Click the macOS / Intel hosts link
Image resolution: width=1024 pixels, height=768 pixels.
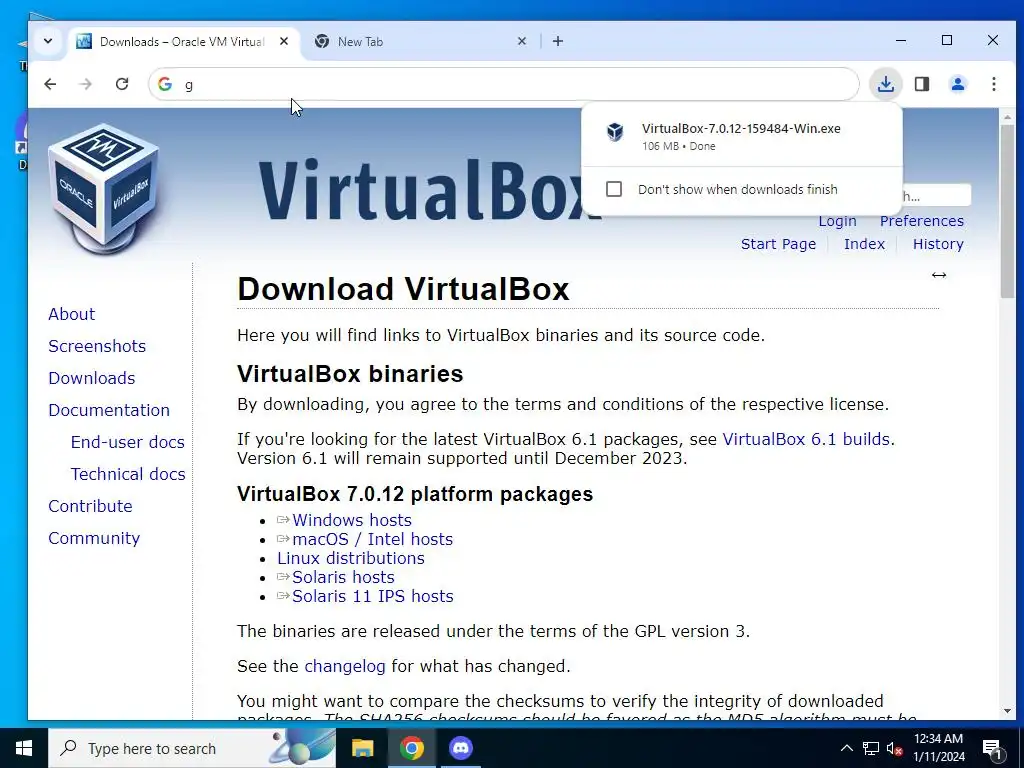point(372,539)
